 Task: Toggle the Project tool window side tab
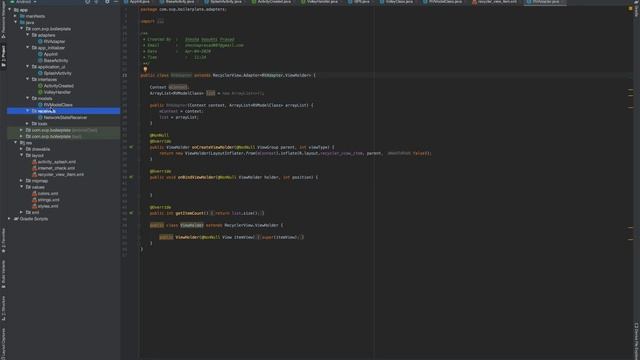pyautogui.click(x=3, y=56)
